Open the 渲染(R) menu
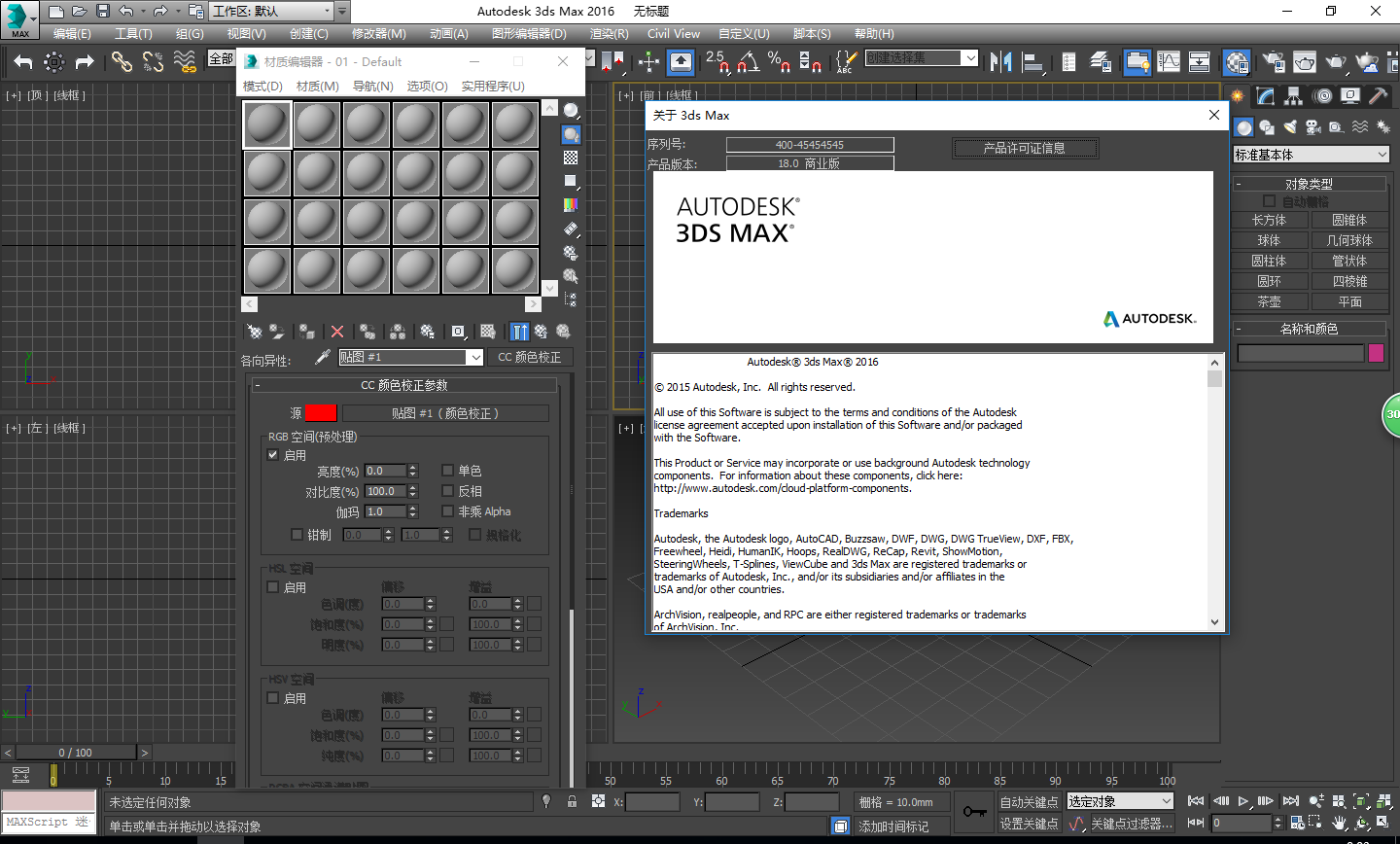 click(x=610, y=34)
